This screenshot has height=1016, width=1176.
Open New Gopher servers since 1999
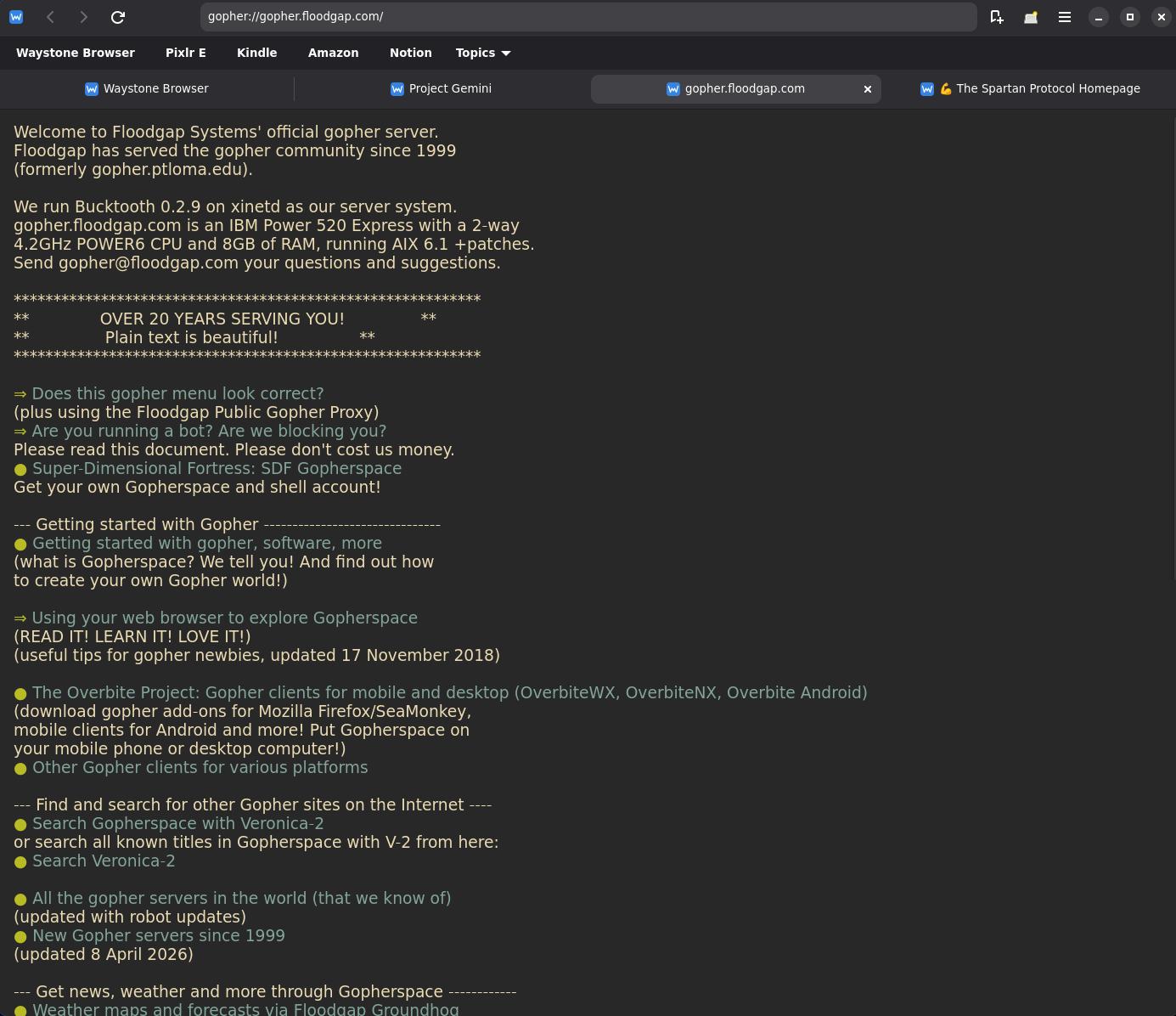click(x=158, y=935)
